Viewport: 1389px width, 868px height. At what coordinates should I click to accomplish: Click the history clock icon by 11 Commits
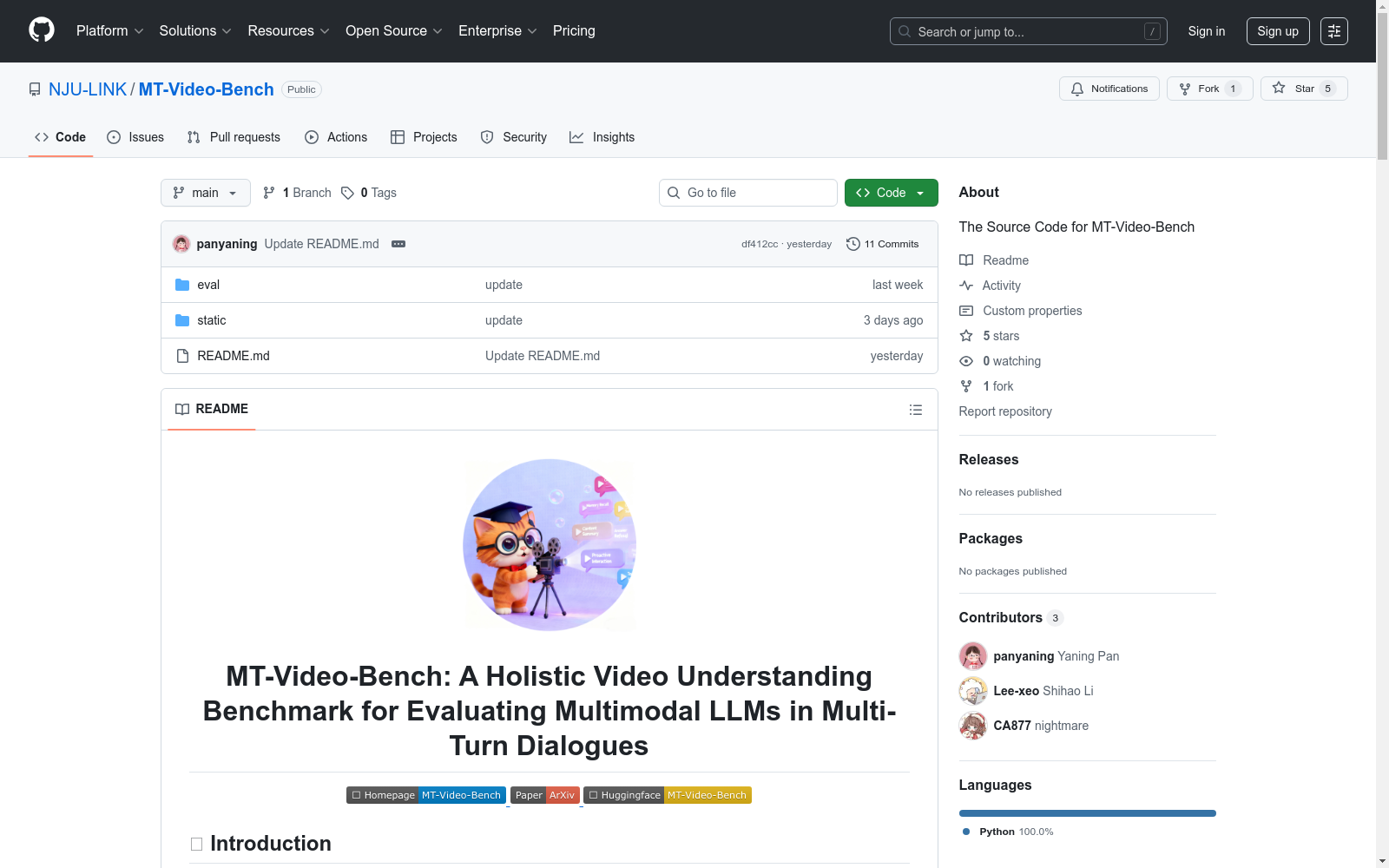[x=853, y=244]
